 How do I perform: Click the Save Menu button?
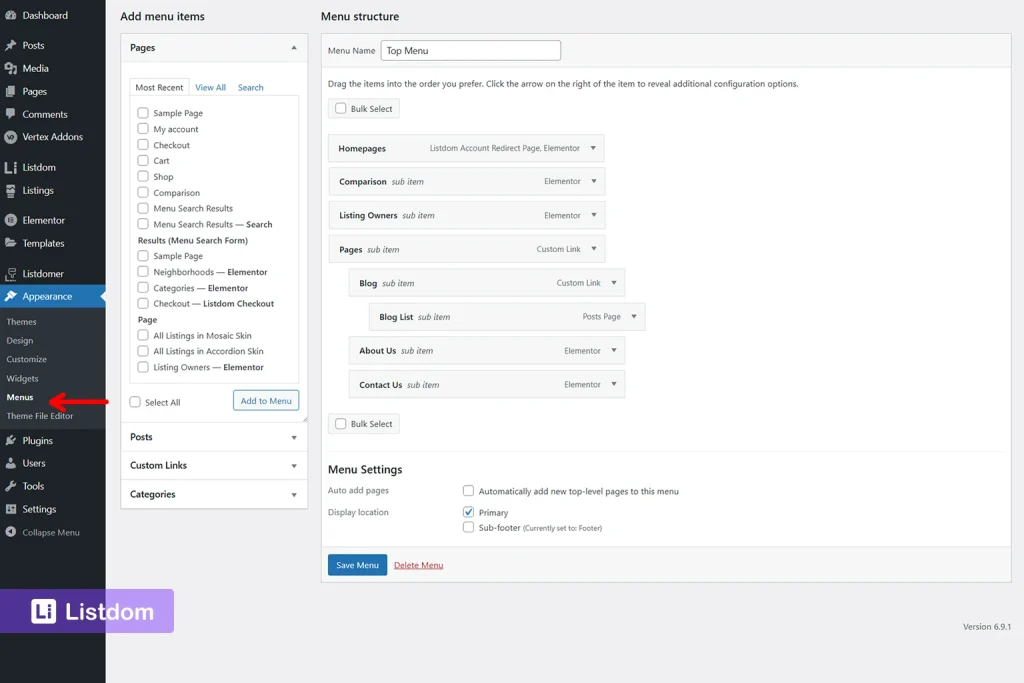point(357,564)
